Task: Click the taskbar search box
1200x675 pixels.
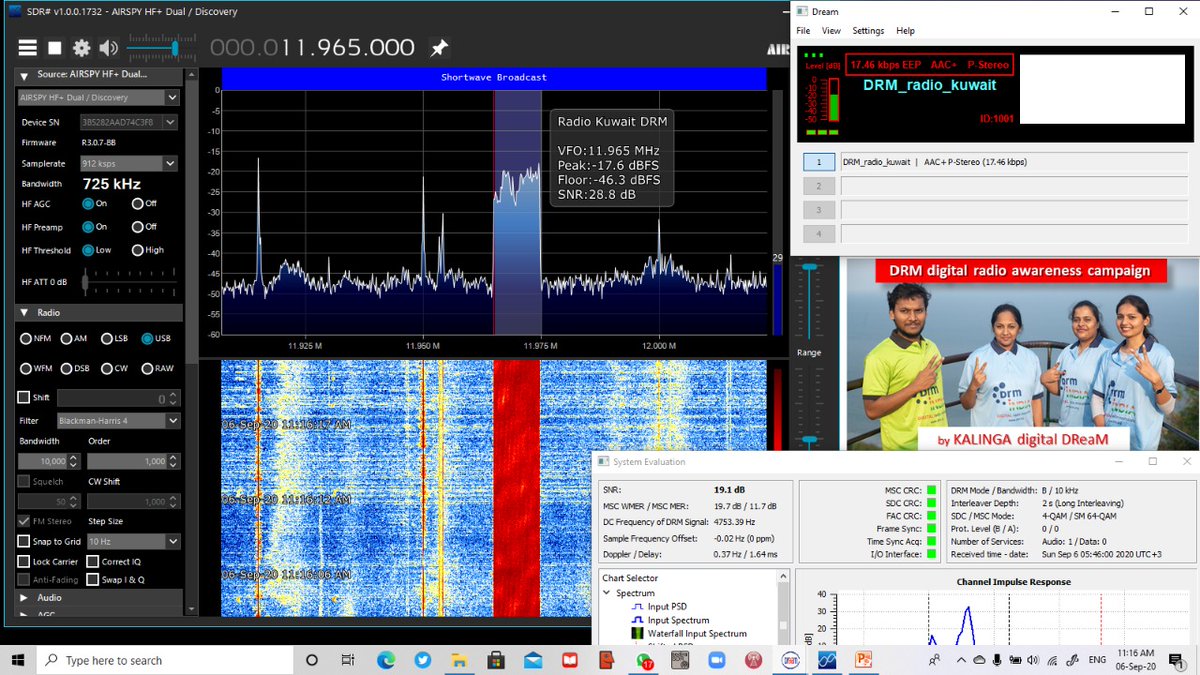Action: point(165,660)
